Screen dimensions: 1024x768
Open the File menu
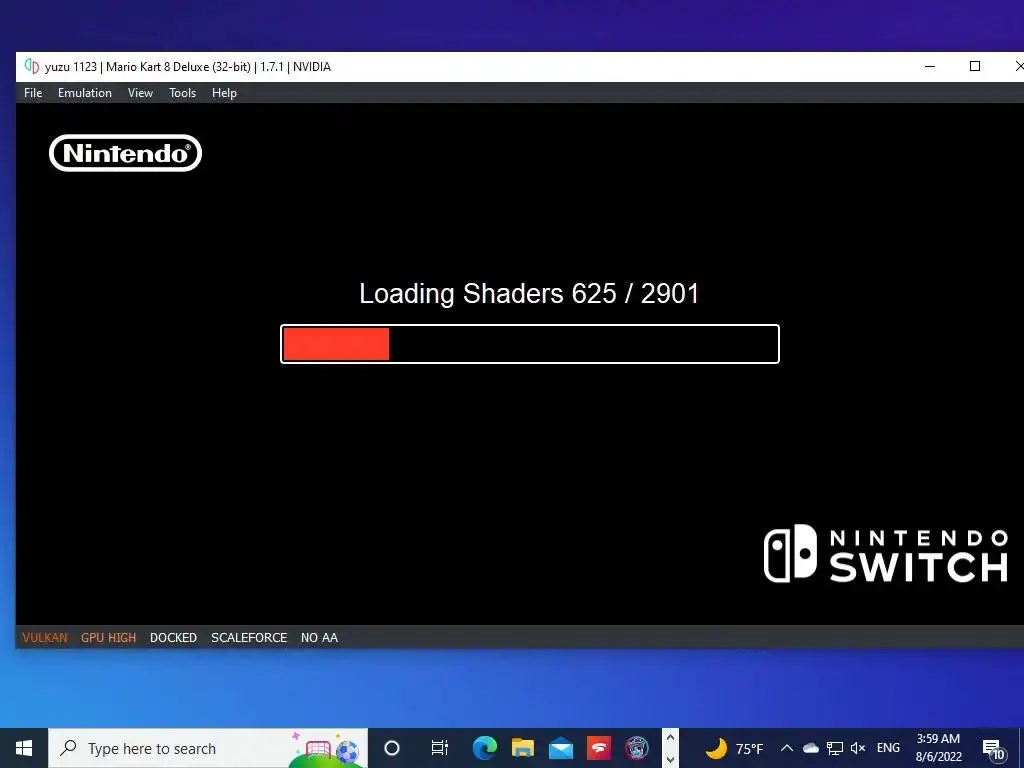point(33,93)
